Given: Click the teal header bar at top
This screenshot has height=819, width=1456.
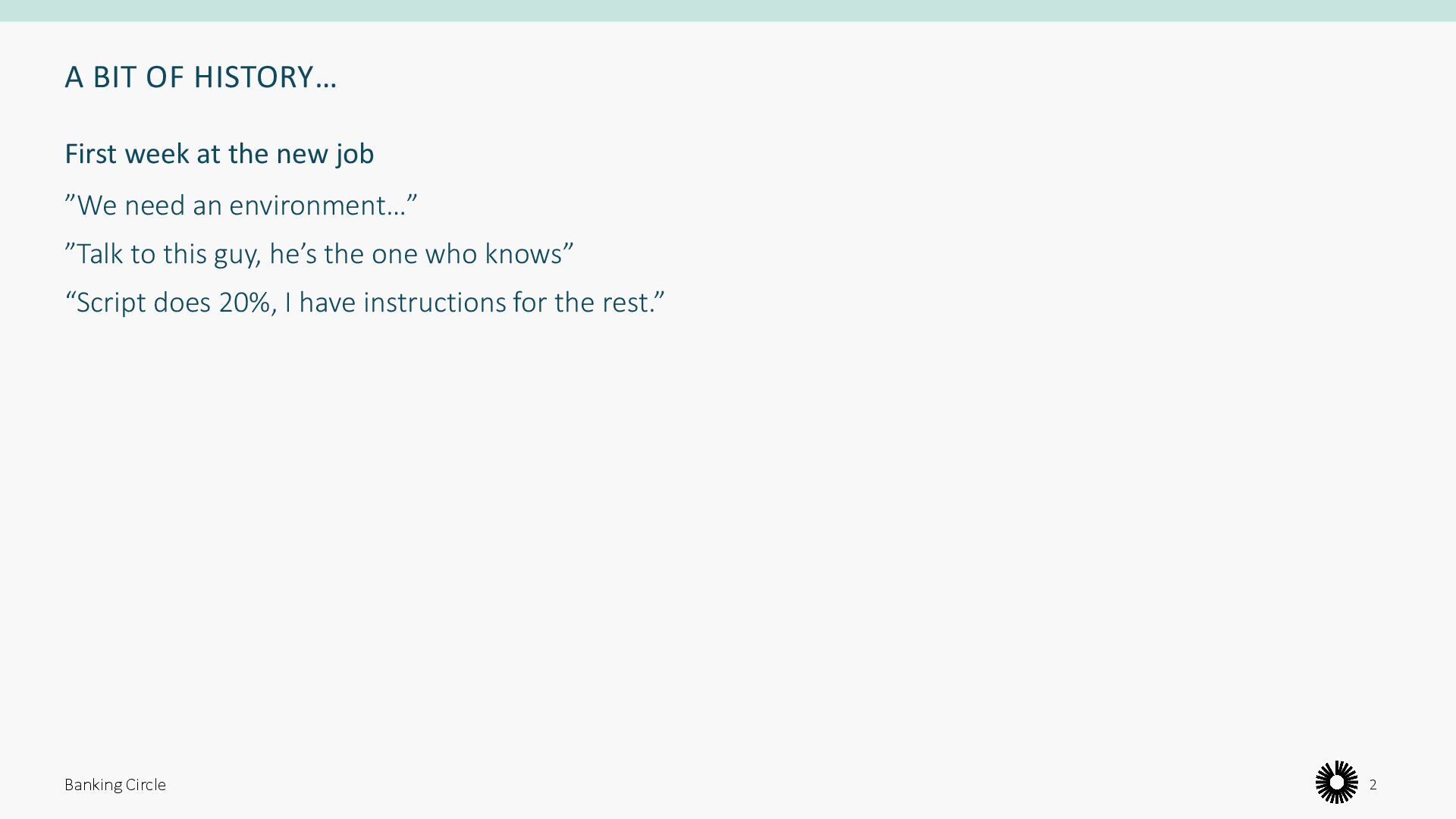Looking at the screenshot, I should (x=728, y=11).
